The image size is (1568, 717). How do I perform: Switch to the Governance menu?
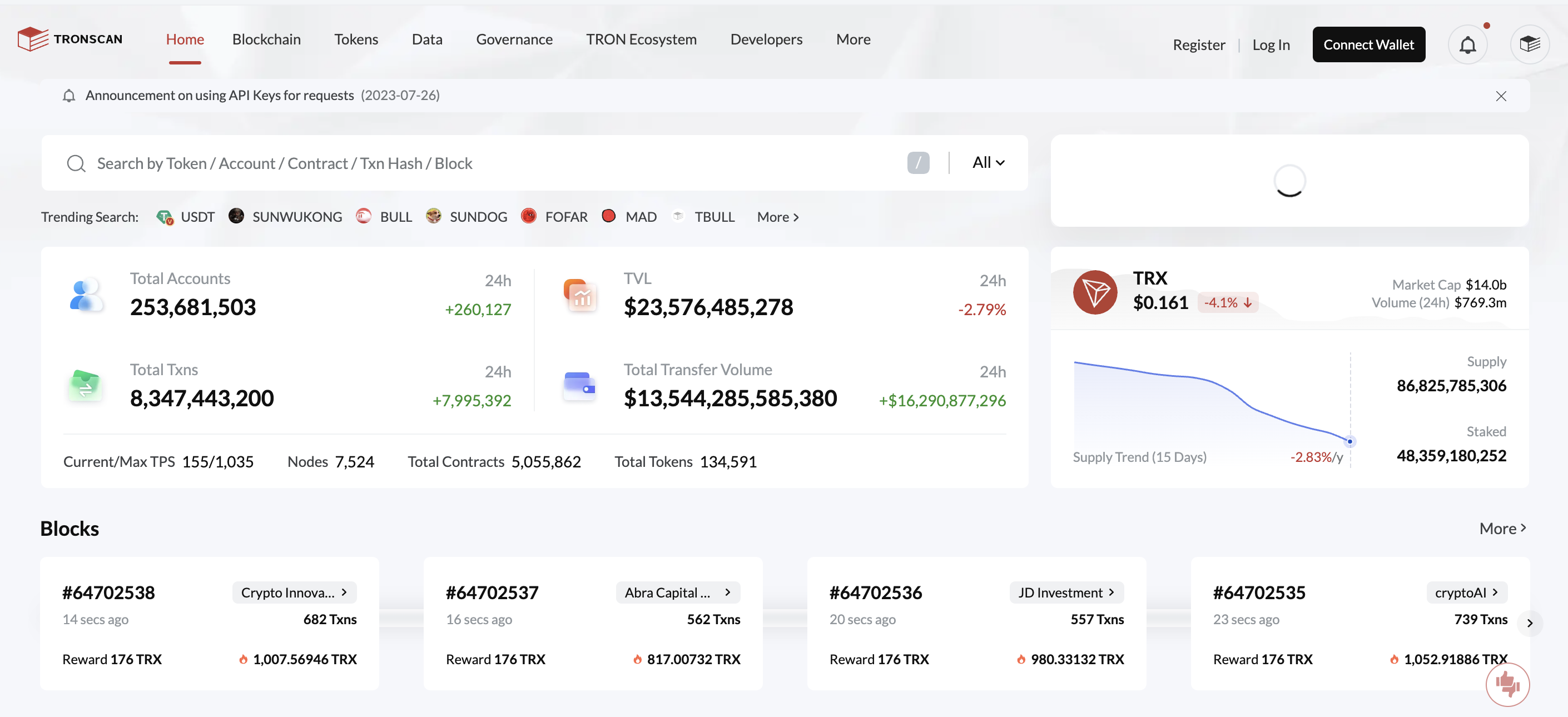click(514, 39)
